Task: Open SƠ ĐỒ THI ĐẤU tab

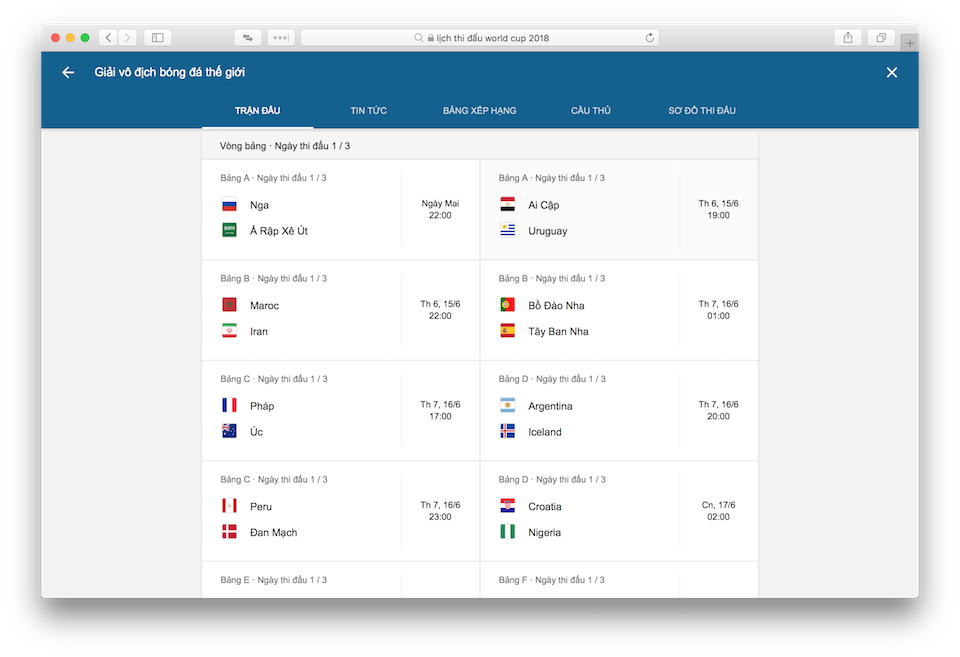Action: coord(702,110)
